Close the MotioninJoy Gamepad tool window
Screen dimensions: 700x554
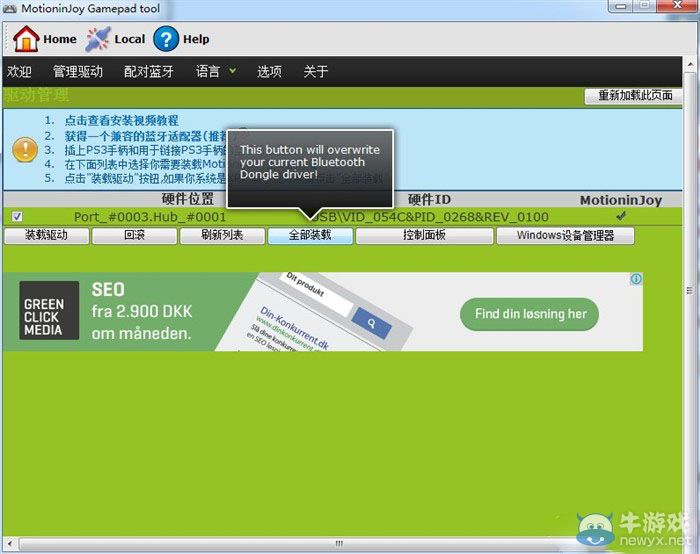pos(678,5)
